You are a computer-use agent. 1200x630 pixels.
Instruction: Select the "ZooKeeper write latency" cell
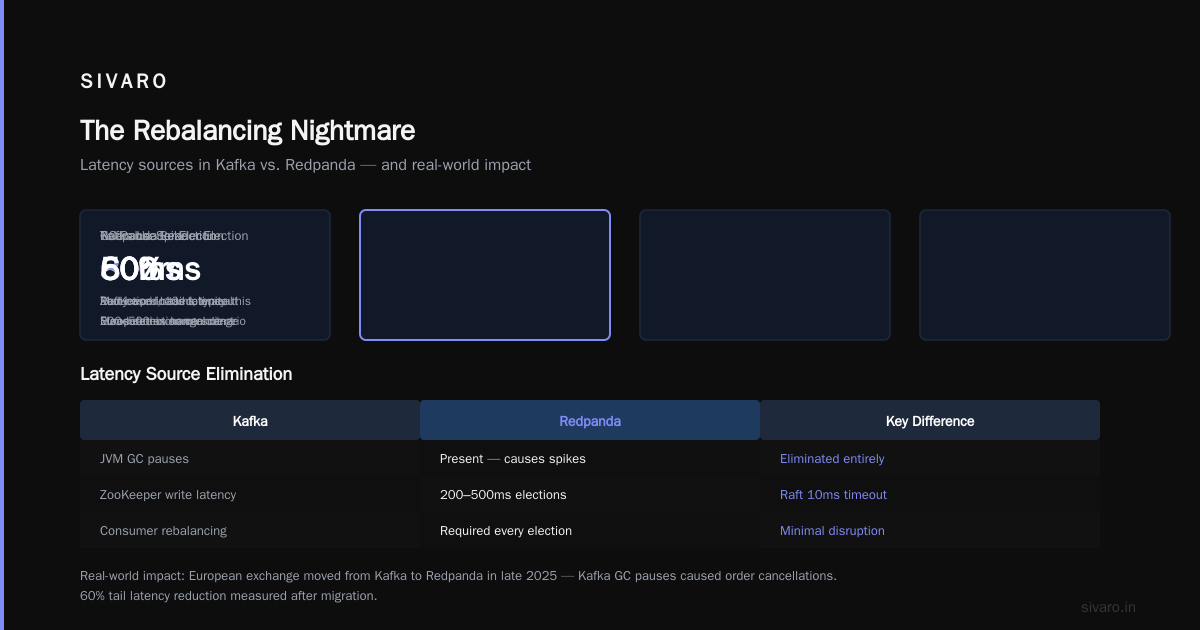pos(250,495)
